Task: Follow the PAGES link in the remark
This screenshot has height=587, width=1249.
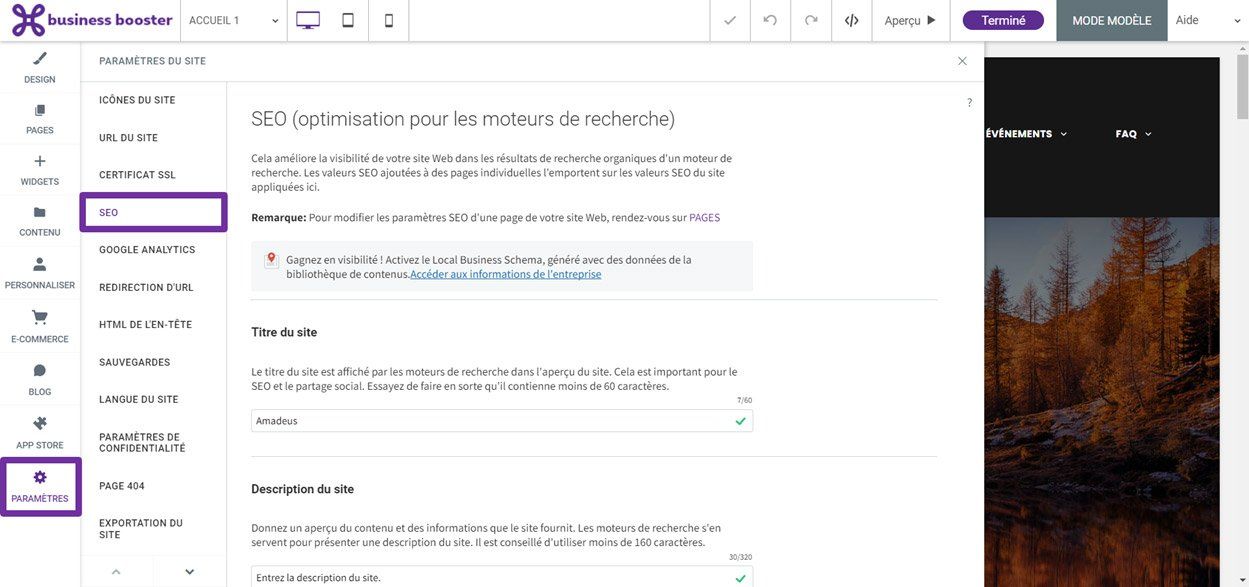Action: 704,217
